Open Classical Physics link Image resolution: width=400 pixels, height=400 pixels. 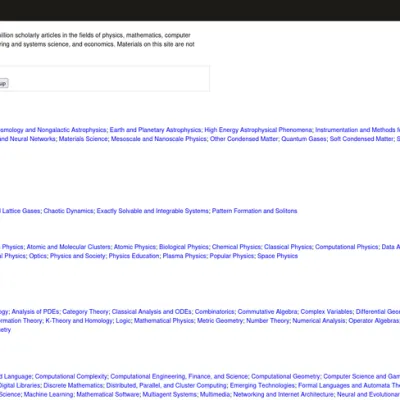tap(288, 247)
